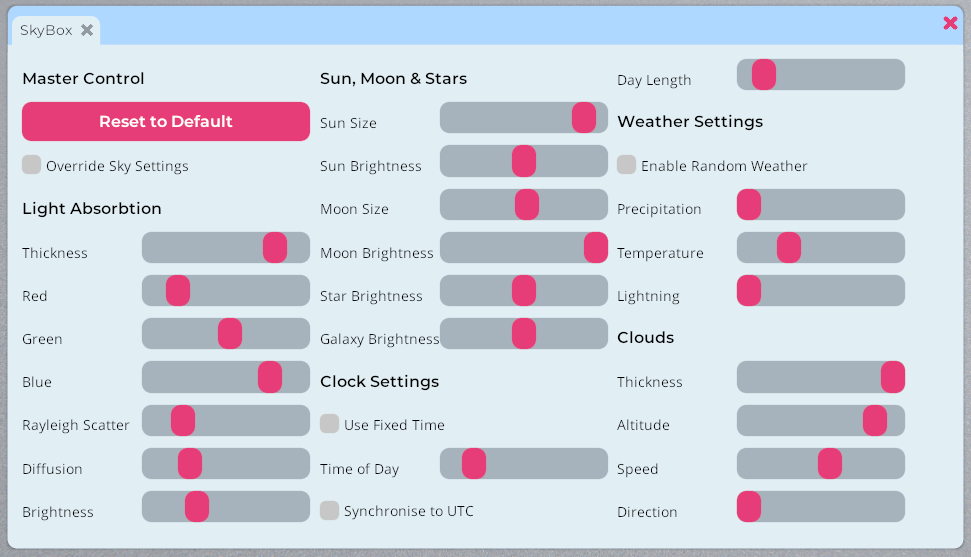971x557 pixels.
Task: Click the Light Absorption Thickness slider handle
Action: [275, 248]
